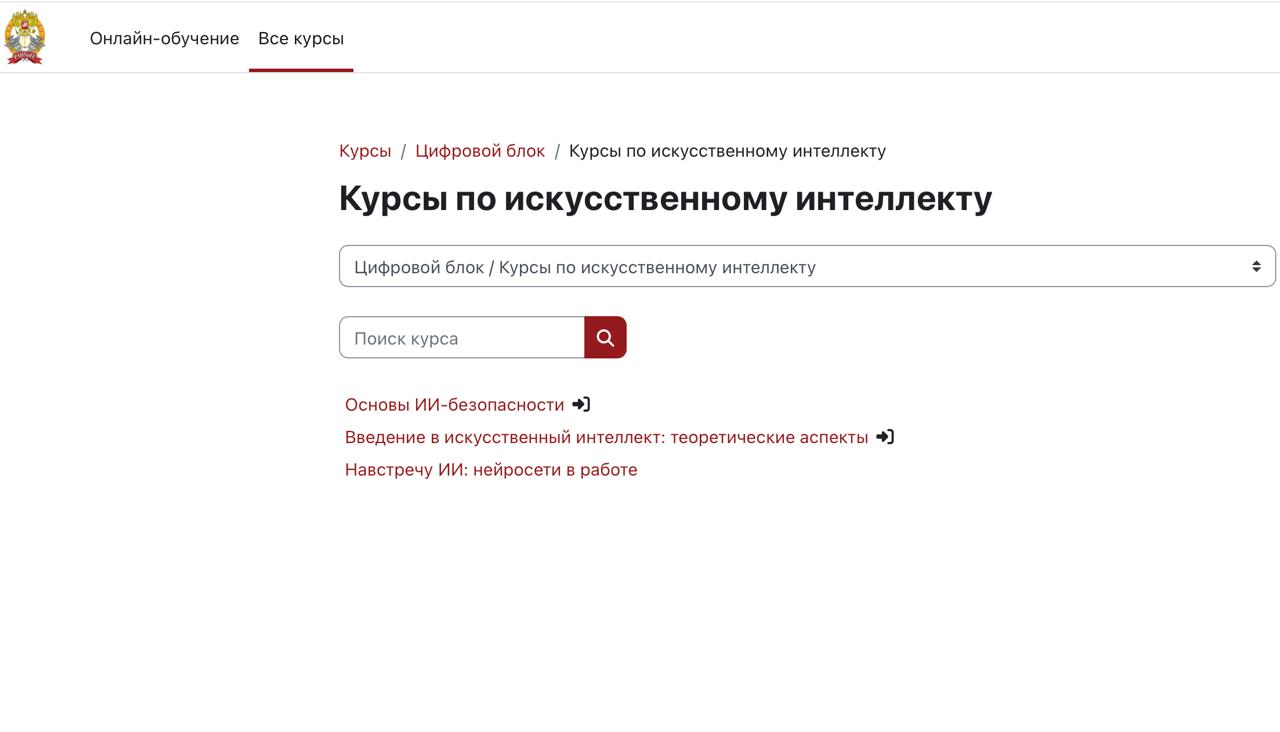Click the enroll arrow after "Основы ИИ-безопасности"
This screenshot has height=732, width=1280.
coord(582,403)
